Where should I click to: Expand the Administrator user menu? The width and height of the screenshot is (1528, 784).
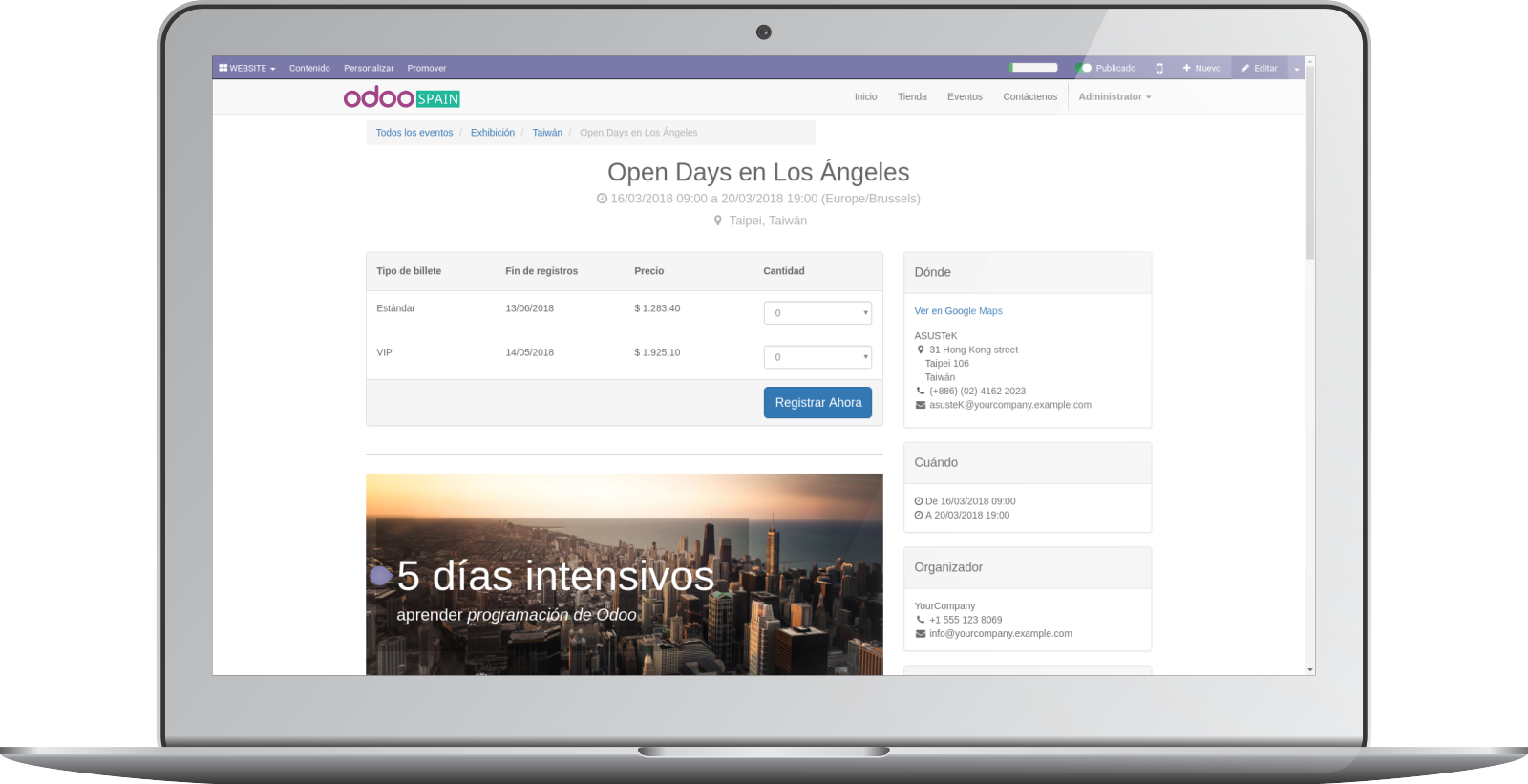point(1114,96)
